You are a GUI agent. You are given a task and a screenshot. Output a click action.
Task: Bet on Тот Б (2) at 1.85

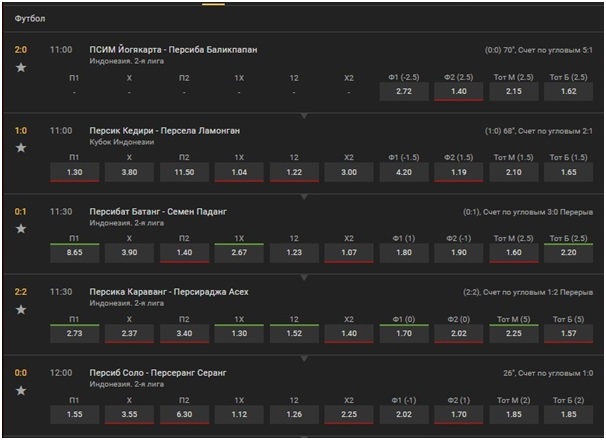tap(569, 414)
